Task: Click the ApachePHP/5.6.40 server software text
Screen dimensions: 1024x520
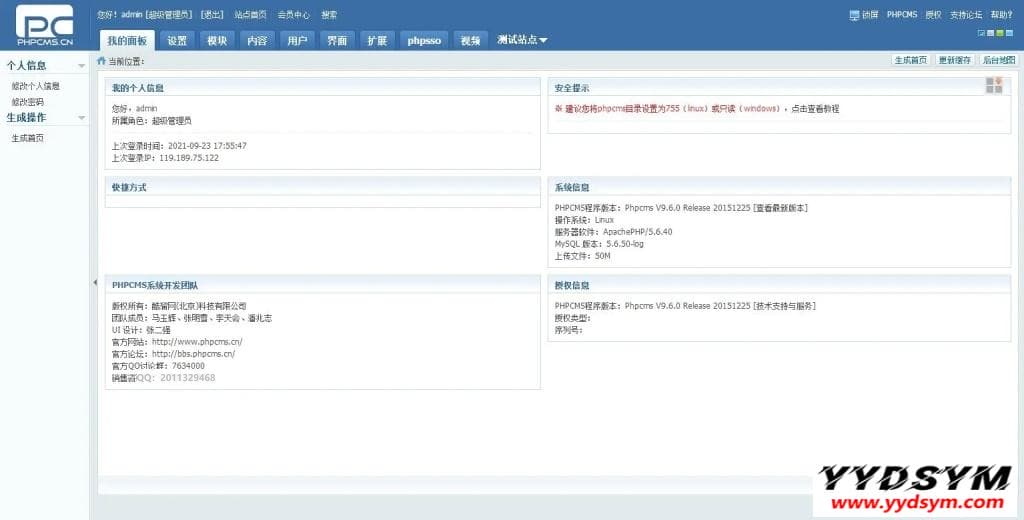Action: [x=637, y=231]
